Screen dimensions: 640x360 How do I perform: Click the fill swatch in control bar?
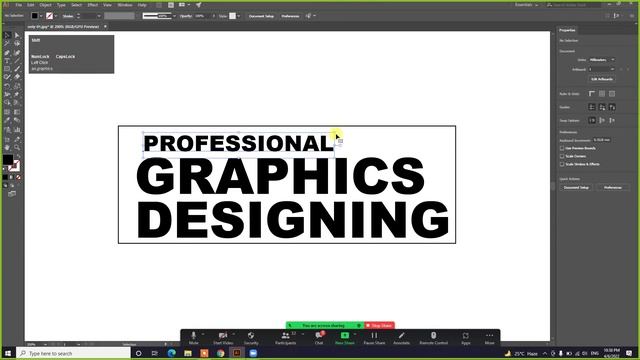tap(35, 16)
